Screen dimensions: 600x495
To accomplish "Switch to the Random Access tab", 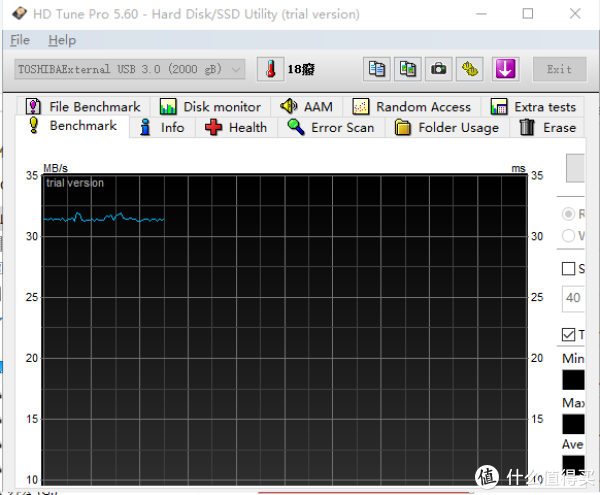I will tap(412, 107).
